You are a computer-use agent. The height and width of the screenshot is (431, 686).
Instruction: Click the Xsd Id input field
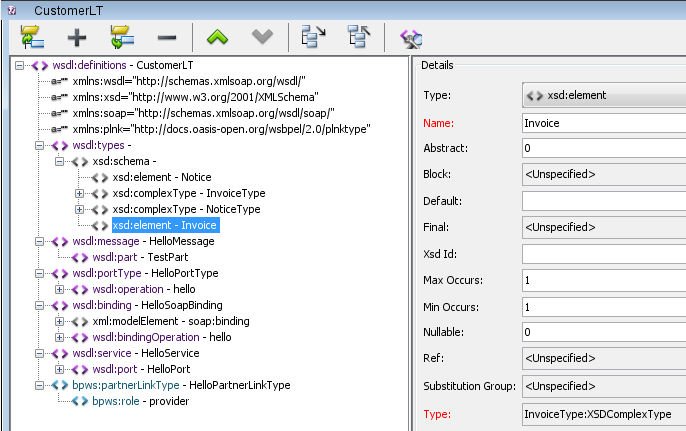click(604, 254)
